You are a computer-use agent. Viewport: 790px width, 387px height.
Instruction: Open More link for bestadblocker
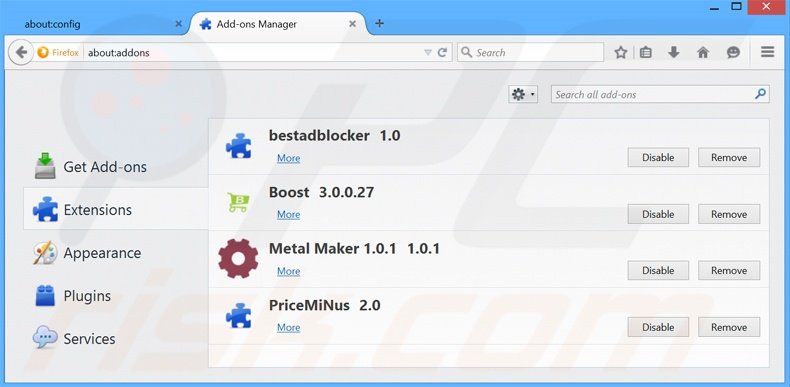pyautogui.click(x=289, y=158)
